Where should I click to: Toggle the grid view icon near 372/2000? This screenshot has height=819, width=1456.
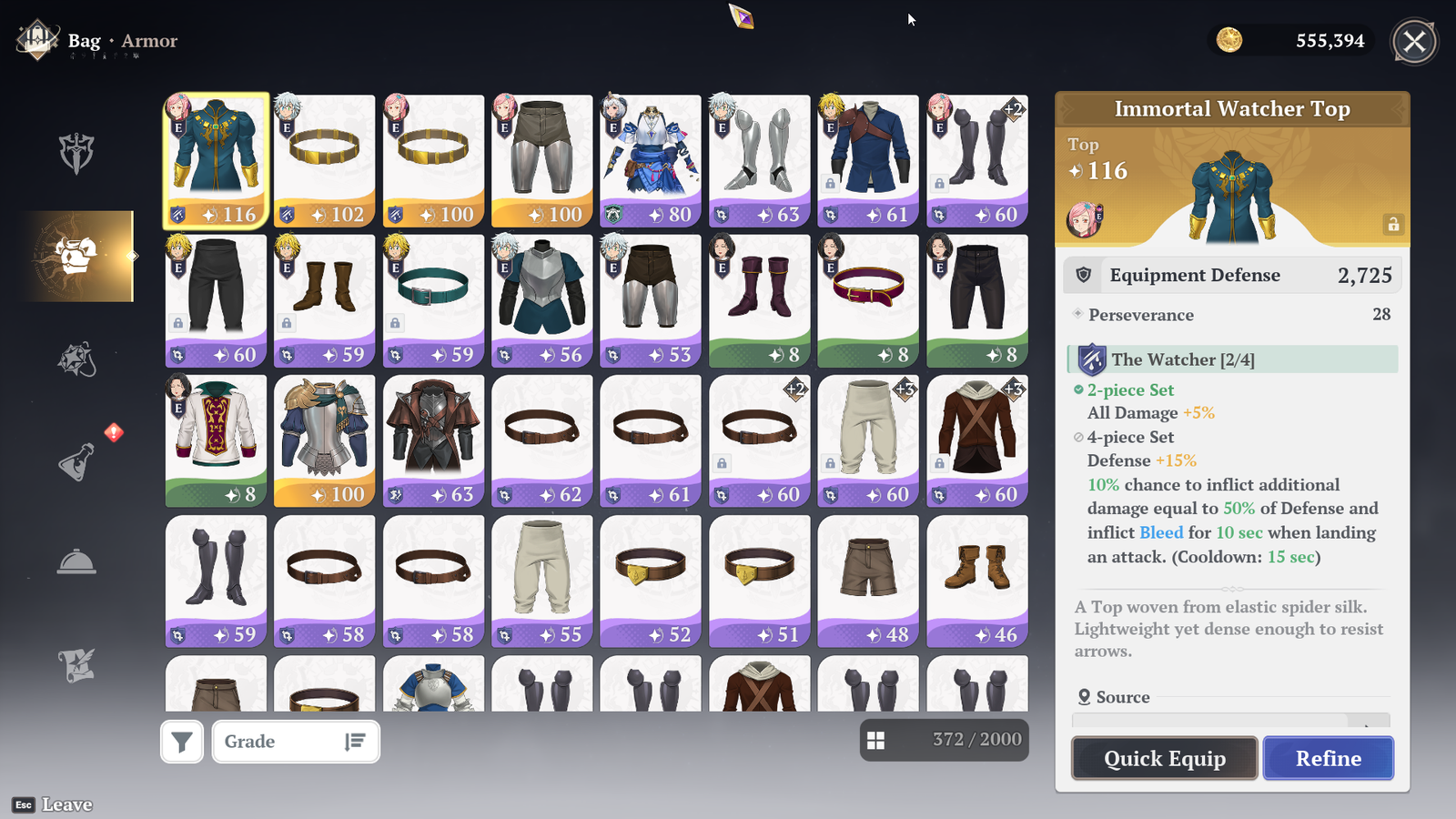point(875,741)
